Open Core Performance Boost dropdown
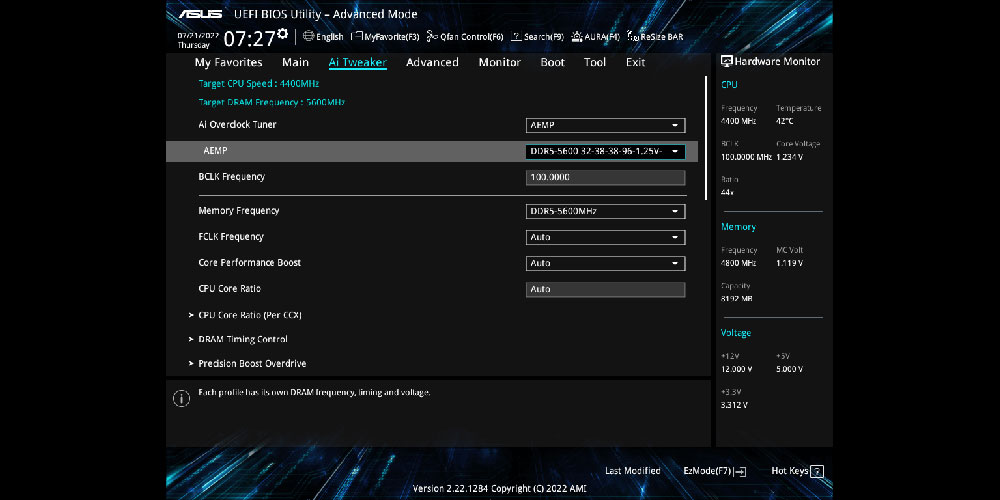This screenshot has width=1000, height=500. pos(605,263)
